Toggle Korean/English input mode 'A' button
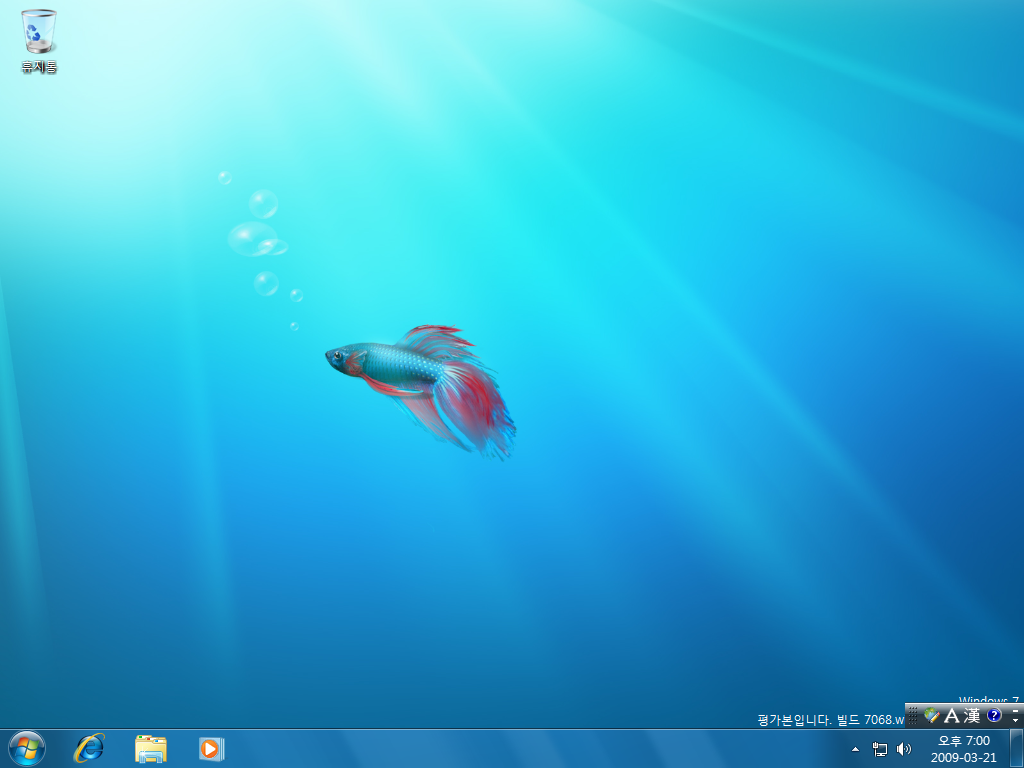The image size is (1024, 768). coord(951,715)
